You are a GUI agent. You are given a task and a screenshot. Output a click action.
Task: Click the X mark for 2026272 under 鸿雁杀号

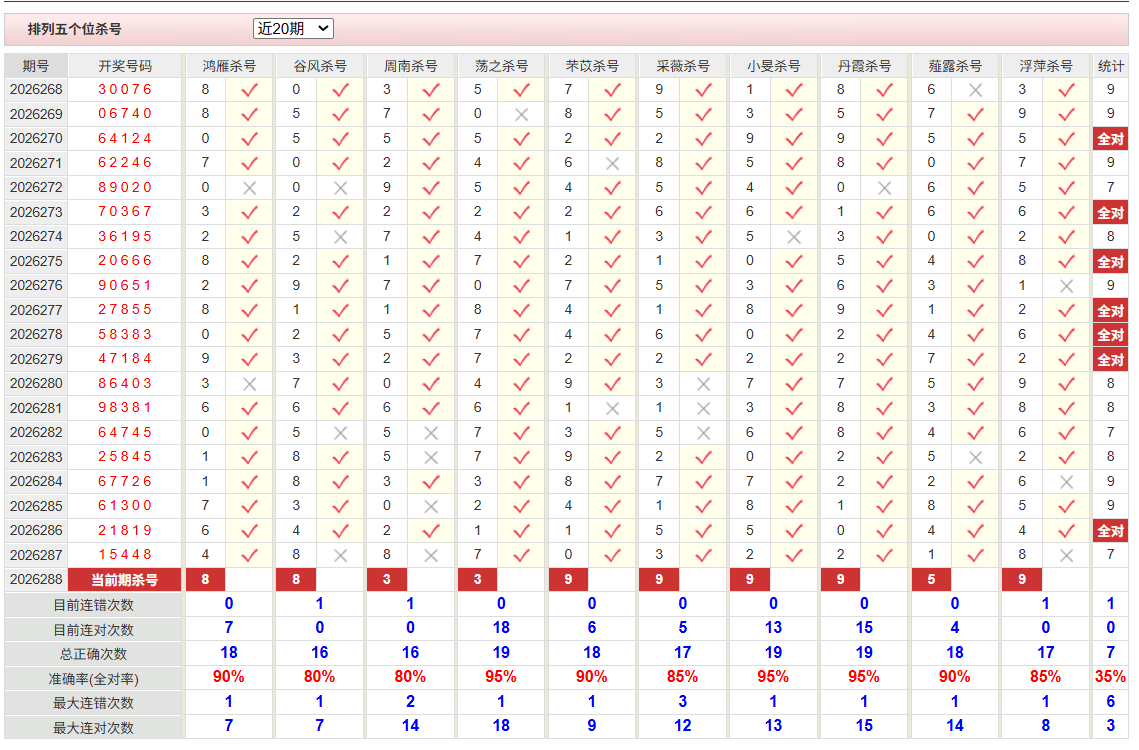(249, 188)
